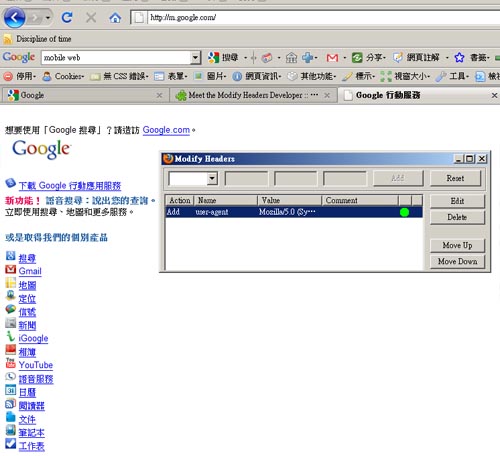The width and height of the screenshot is (500, 456).
Task: Click the Edit button in Modify Headers
Action: point(457,201)
